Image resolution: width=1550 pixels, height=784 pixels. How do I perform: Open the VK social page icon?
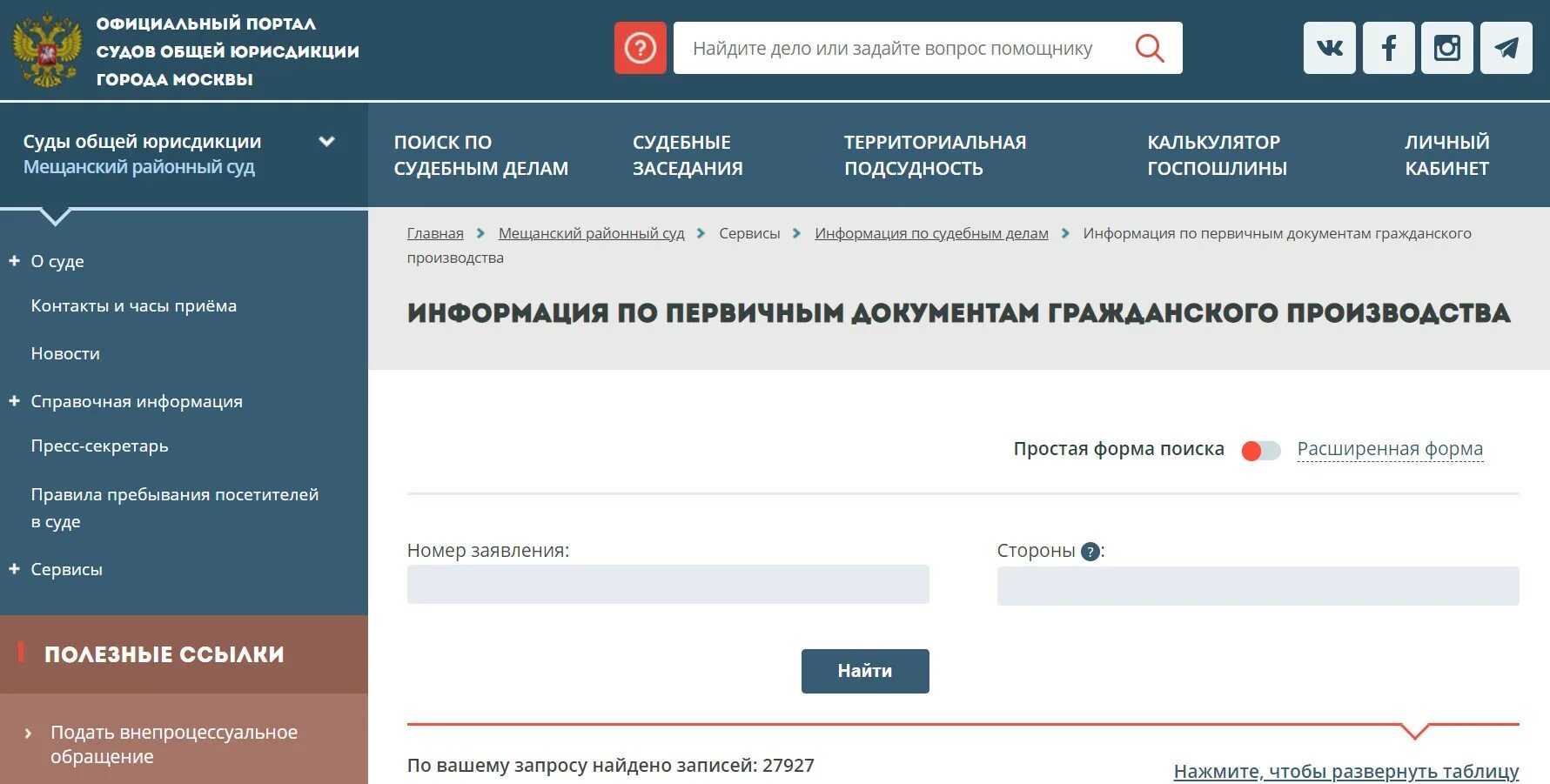point(1330,47)
